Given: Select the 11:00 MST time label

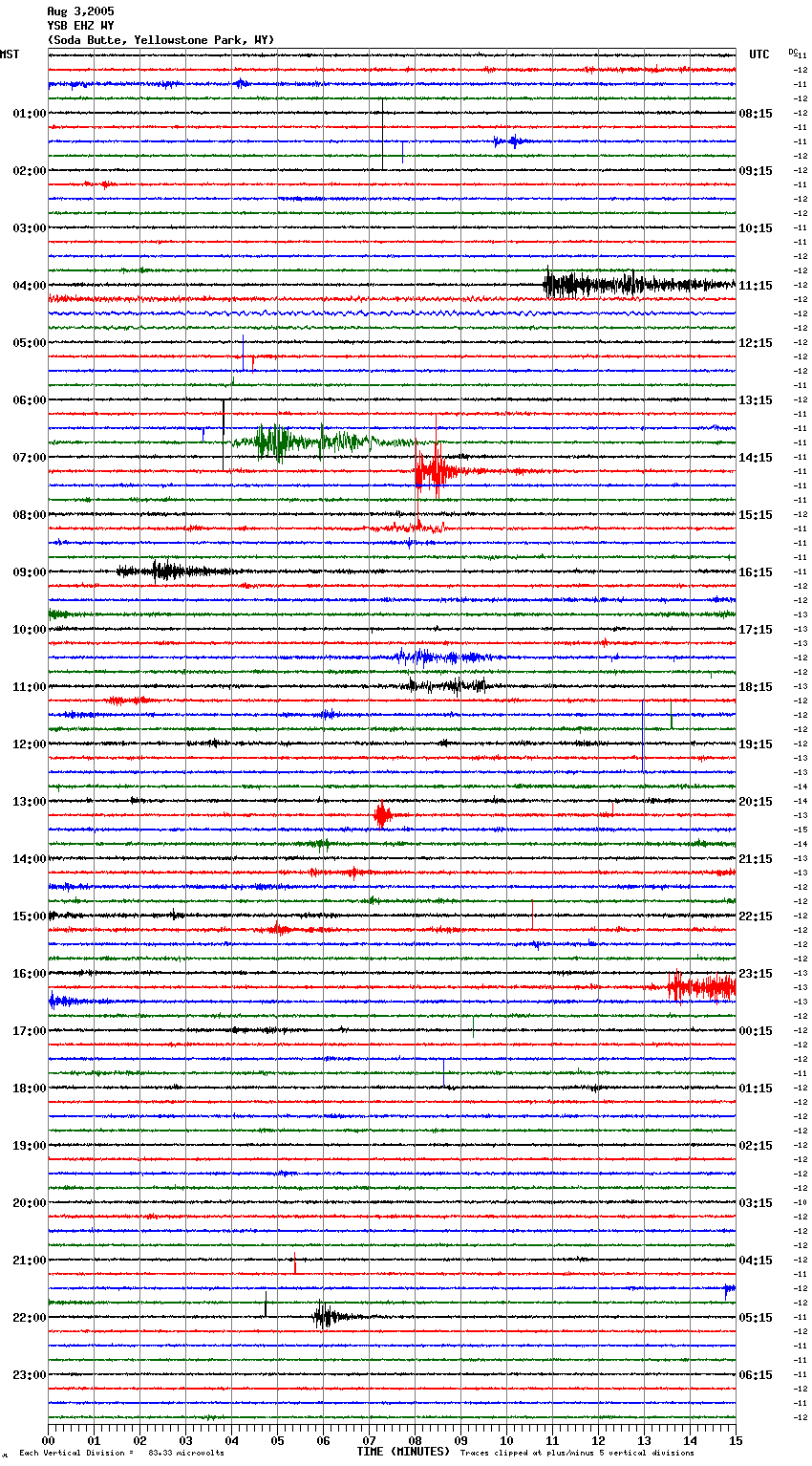Looking at the screenshot, I should tap(30, 687).
